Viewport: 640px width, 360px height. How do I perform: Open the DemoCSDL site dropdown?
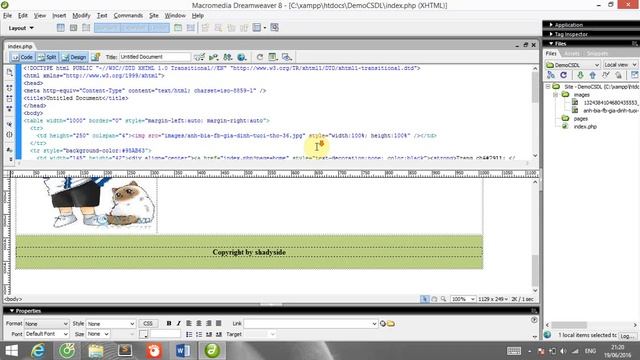[573, 65]
